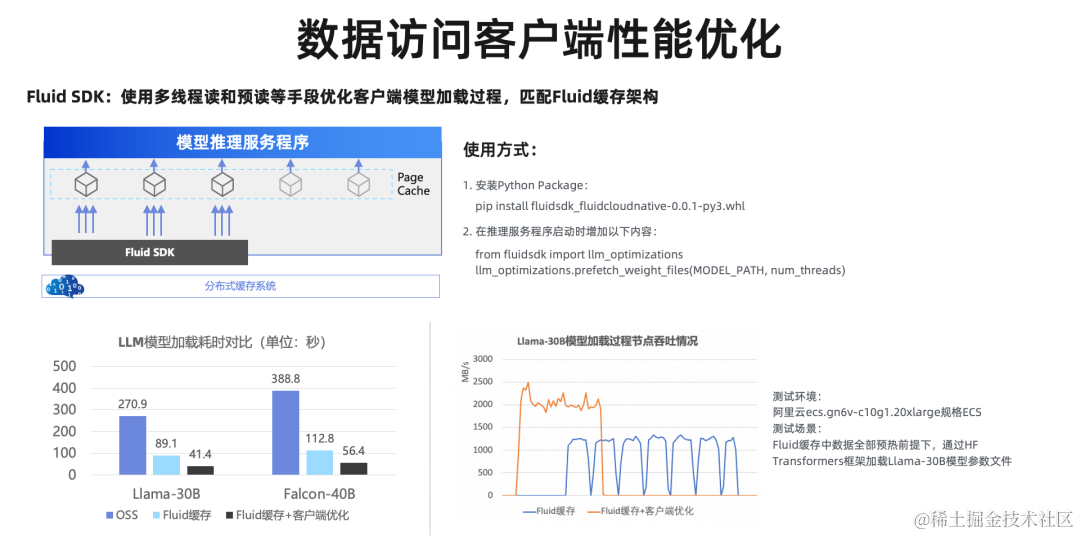Click the slide title 数据访问客户端性能优化
This screenshot has width=1080, height=536.
point(539,39)
